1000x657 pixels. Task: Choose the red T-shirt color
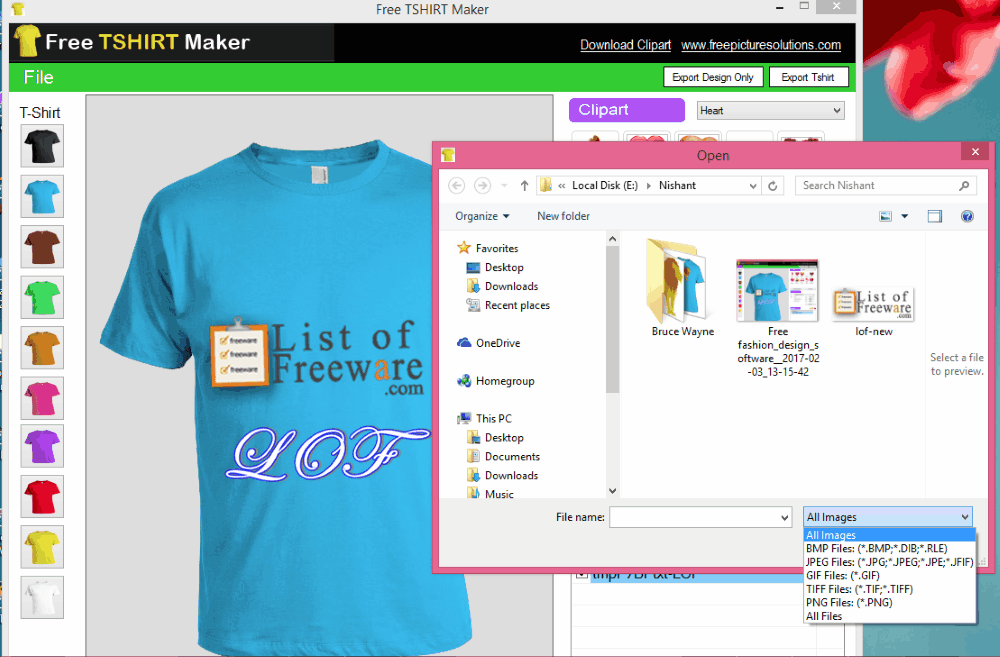pyautogui.click(x=42, y=496)
